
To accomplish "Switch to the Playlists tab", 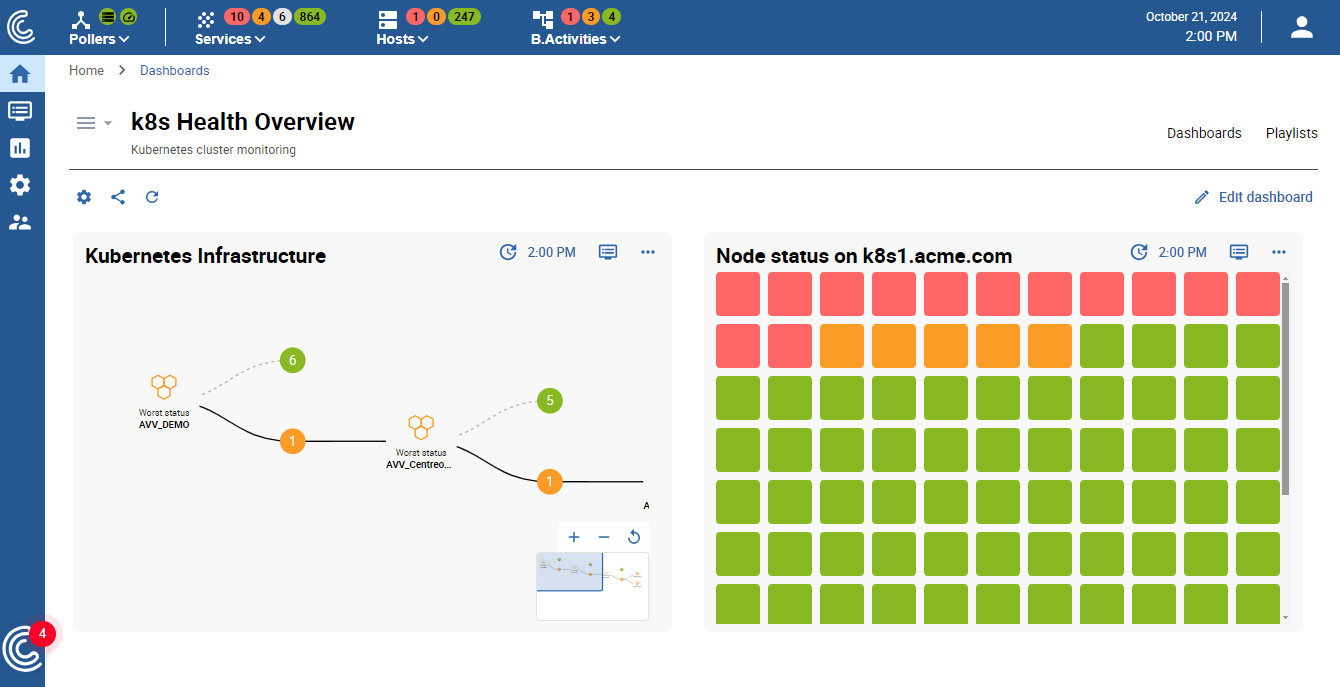I will pos(1291,132).
